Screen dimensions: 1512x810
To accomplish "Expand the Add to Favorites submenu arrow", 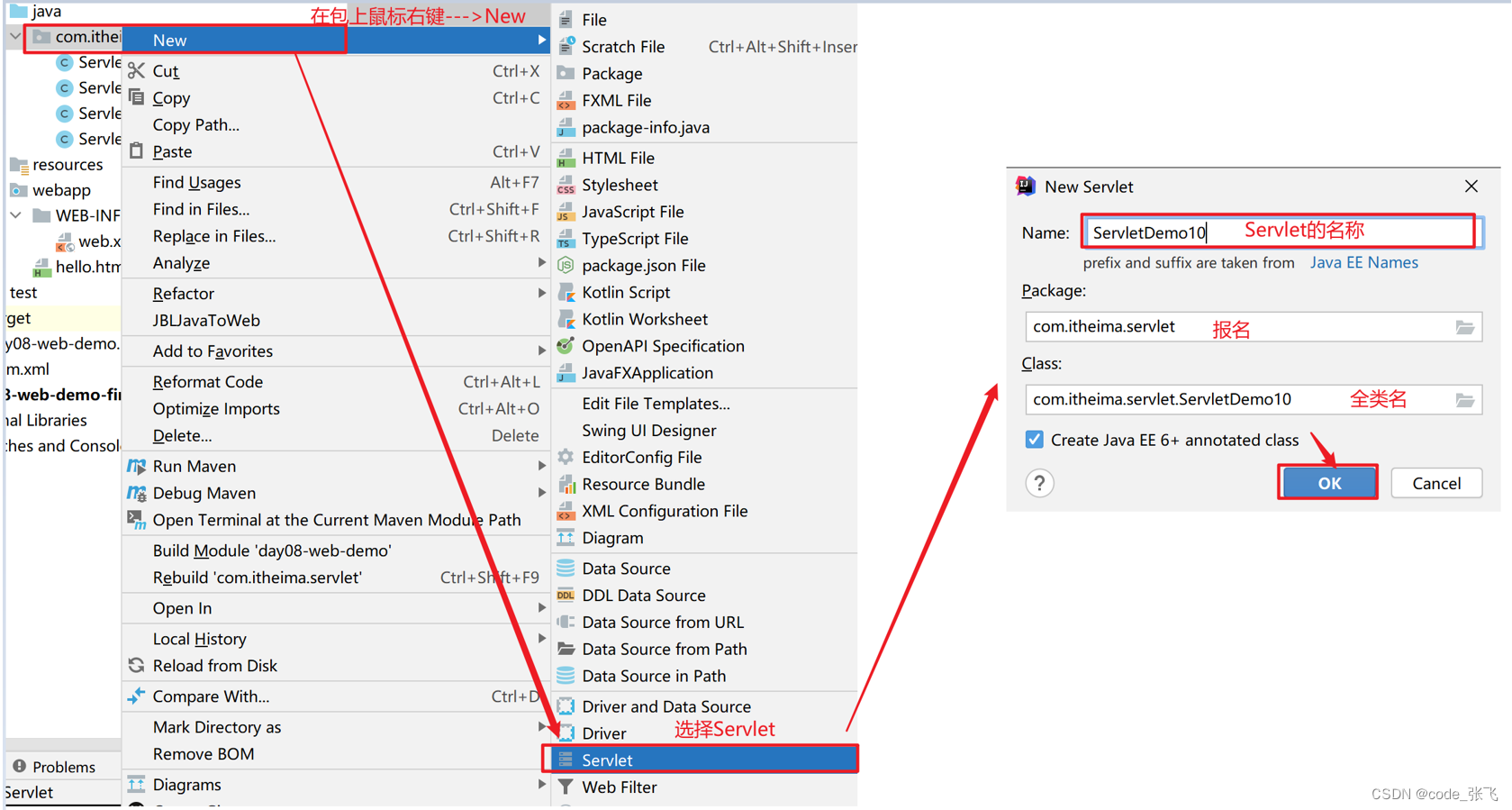I will [541, 350].
